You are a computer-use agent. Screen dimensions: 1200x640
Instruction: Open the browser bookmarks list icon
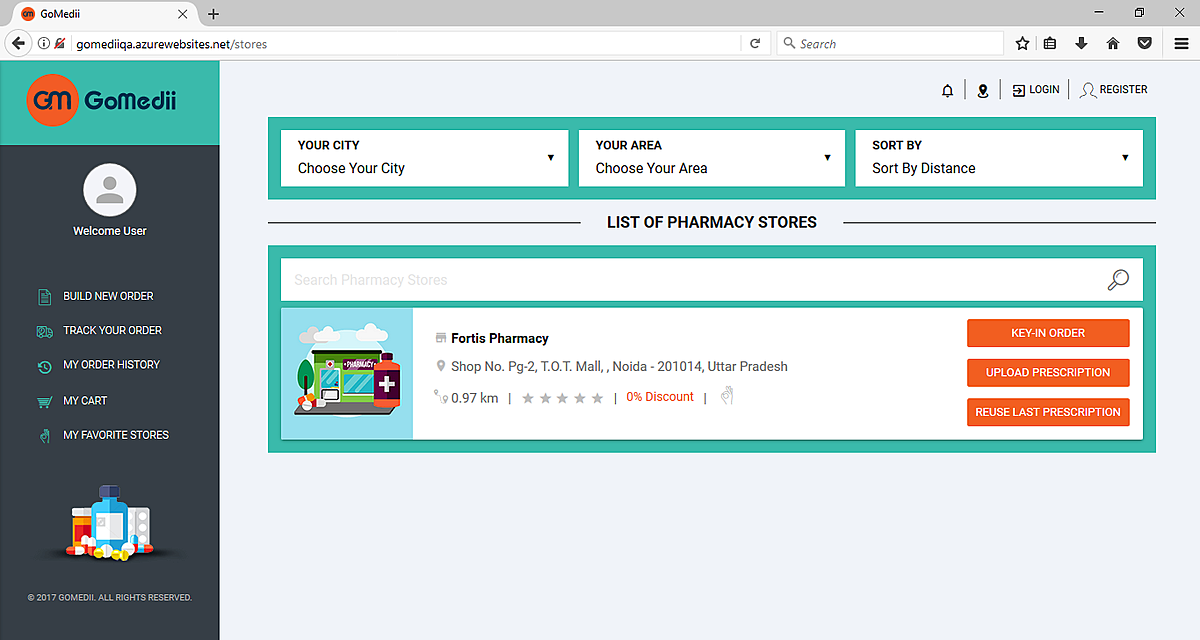1050,44
